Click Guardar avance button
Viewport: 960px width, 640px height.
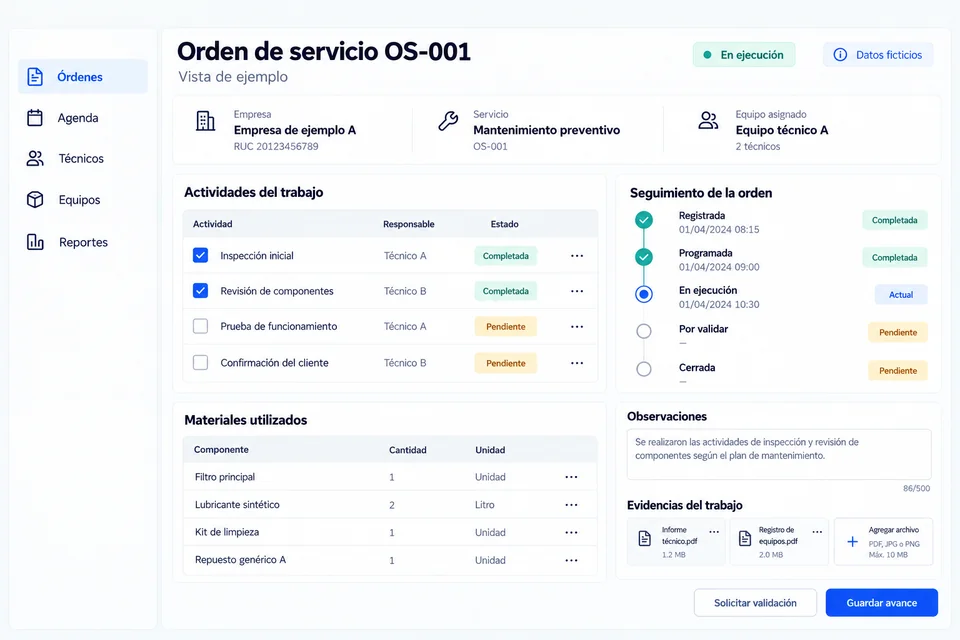(882, 603)
